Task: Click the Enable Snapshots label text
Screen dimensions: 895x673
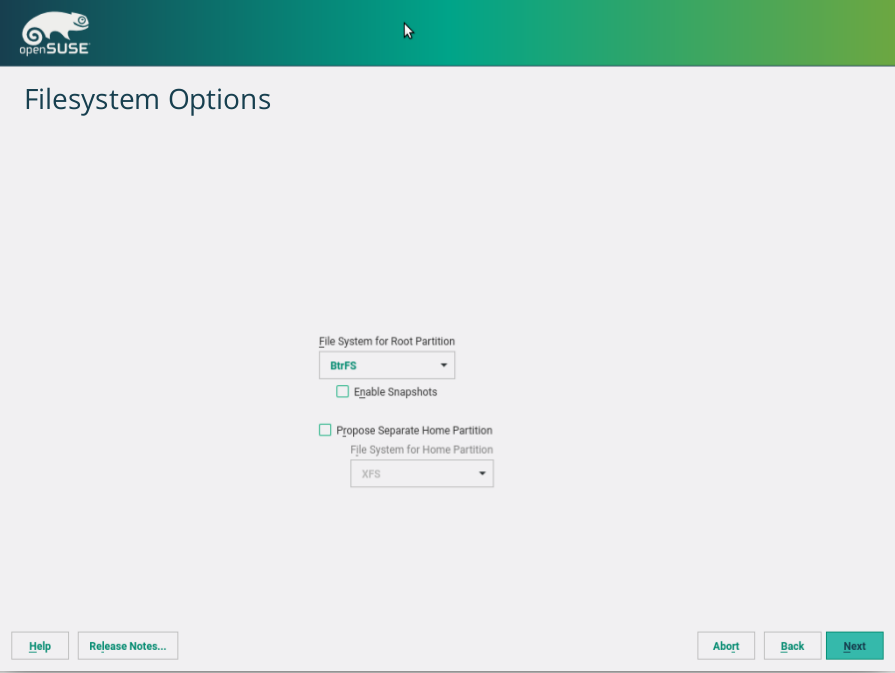Action: [x=395, y=392]
